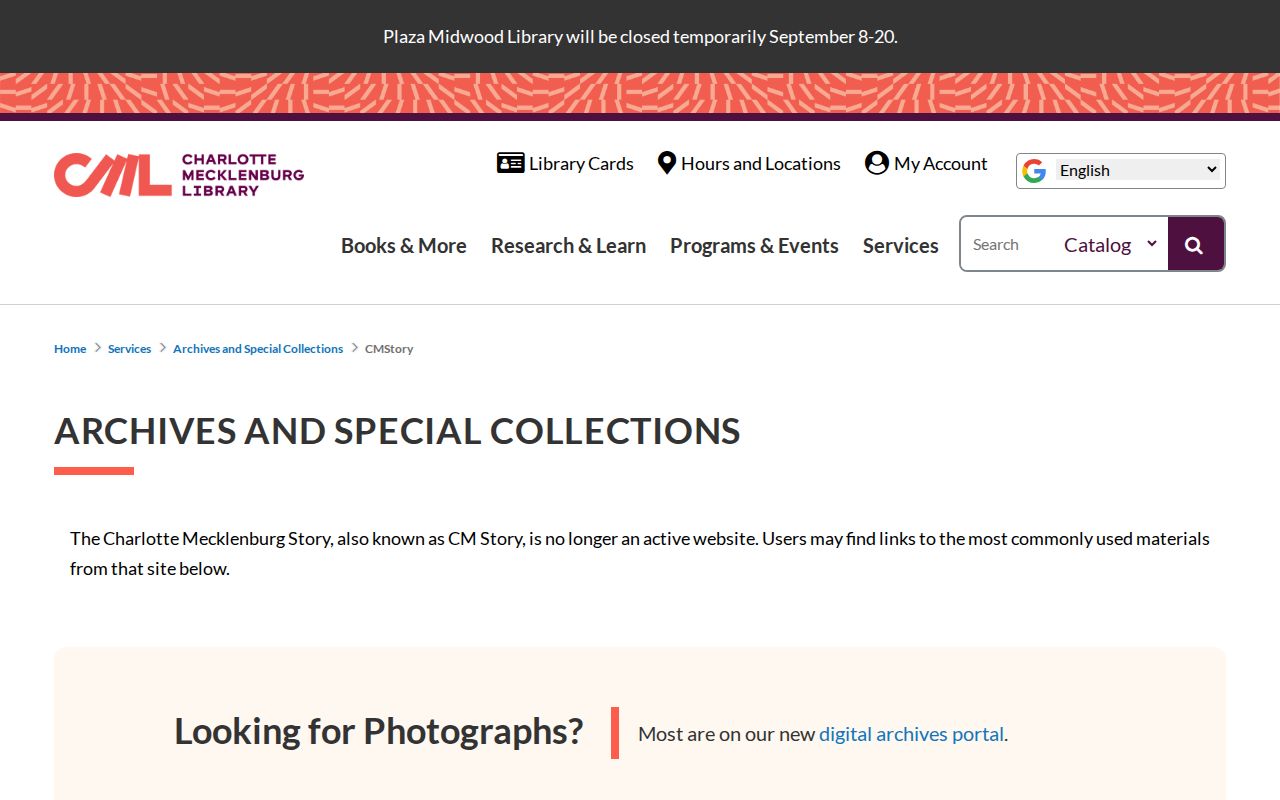
Task: Click the Google translate logo icon
Action: coord(1034,171)
